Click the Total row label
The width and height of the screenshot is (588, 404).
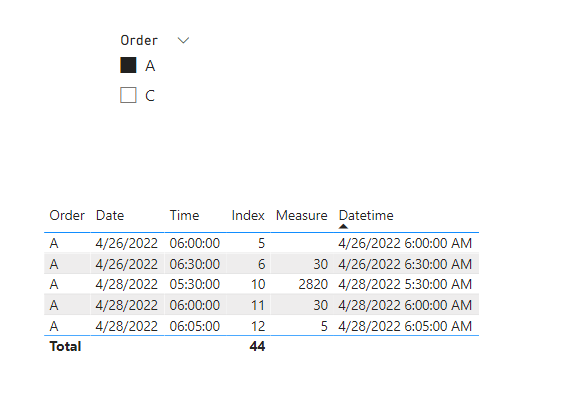coord(65,346)
